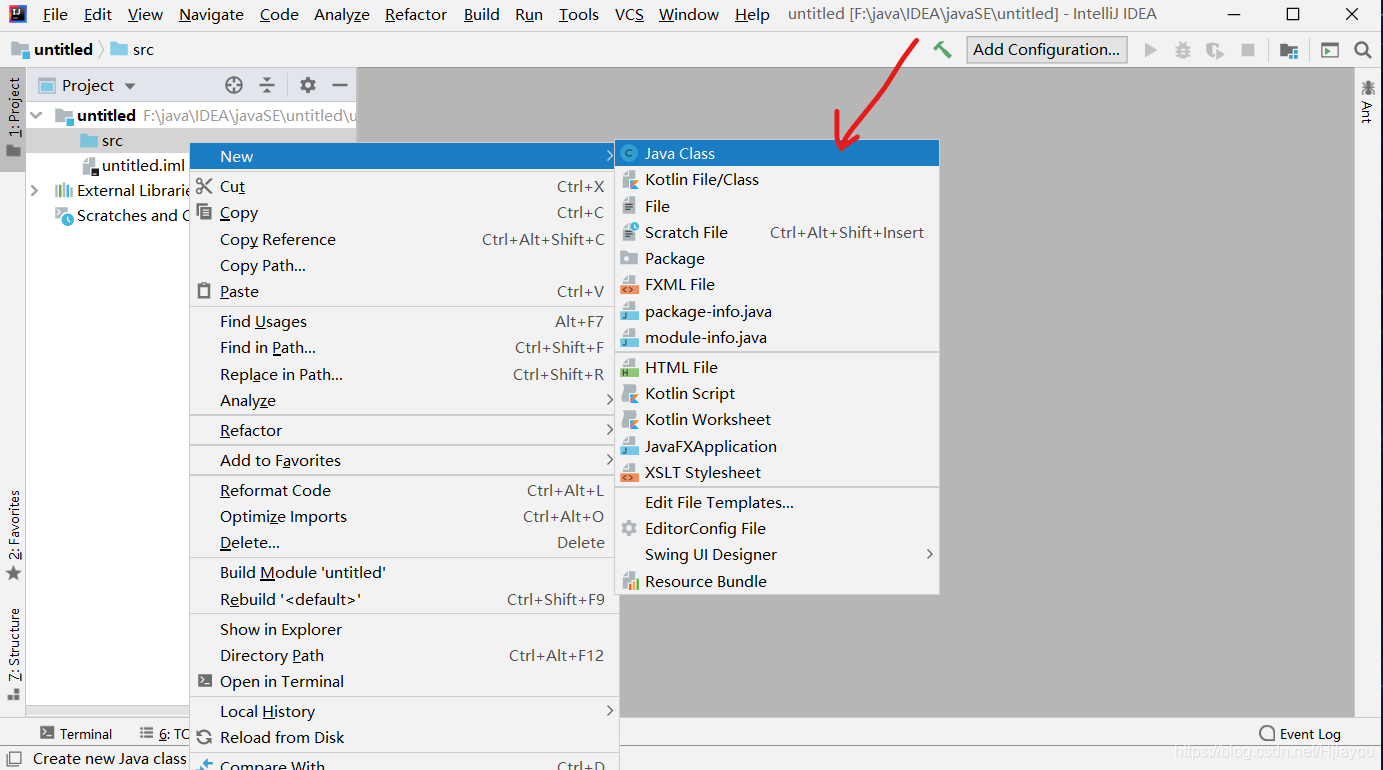Expand Local History submenu

(x=609, y=711)
